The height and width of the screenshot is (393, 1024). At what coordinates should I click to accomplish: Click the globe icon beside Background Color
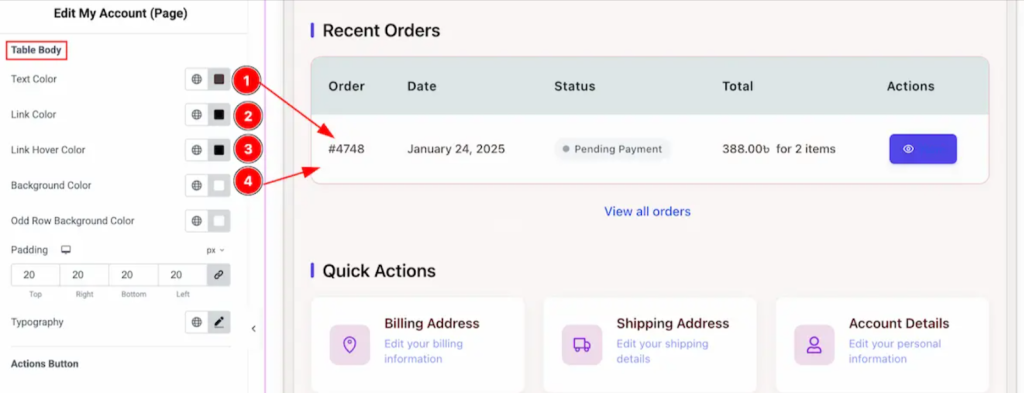tap(197, 185)
